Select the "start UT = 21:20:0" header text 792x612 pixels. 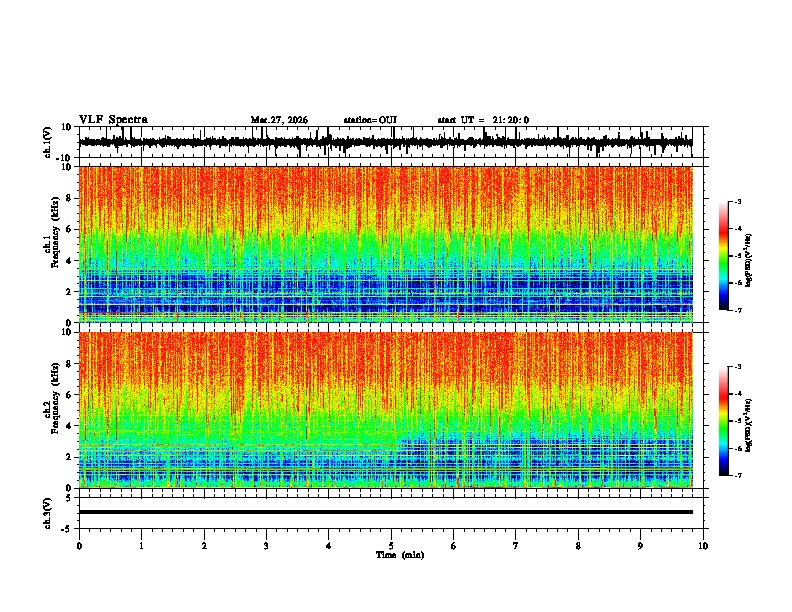(x=483, y=120)
